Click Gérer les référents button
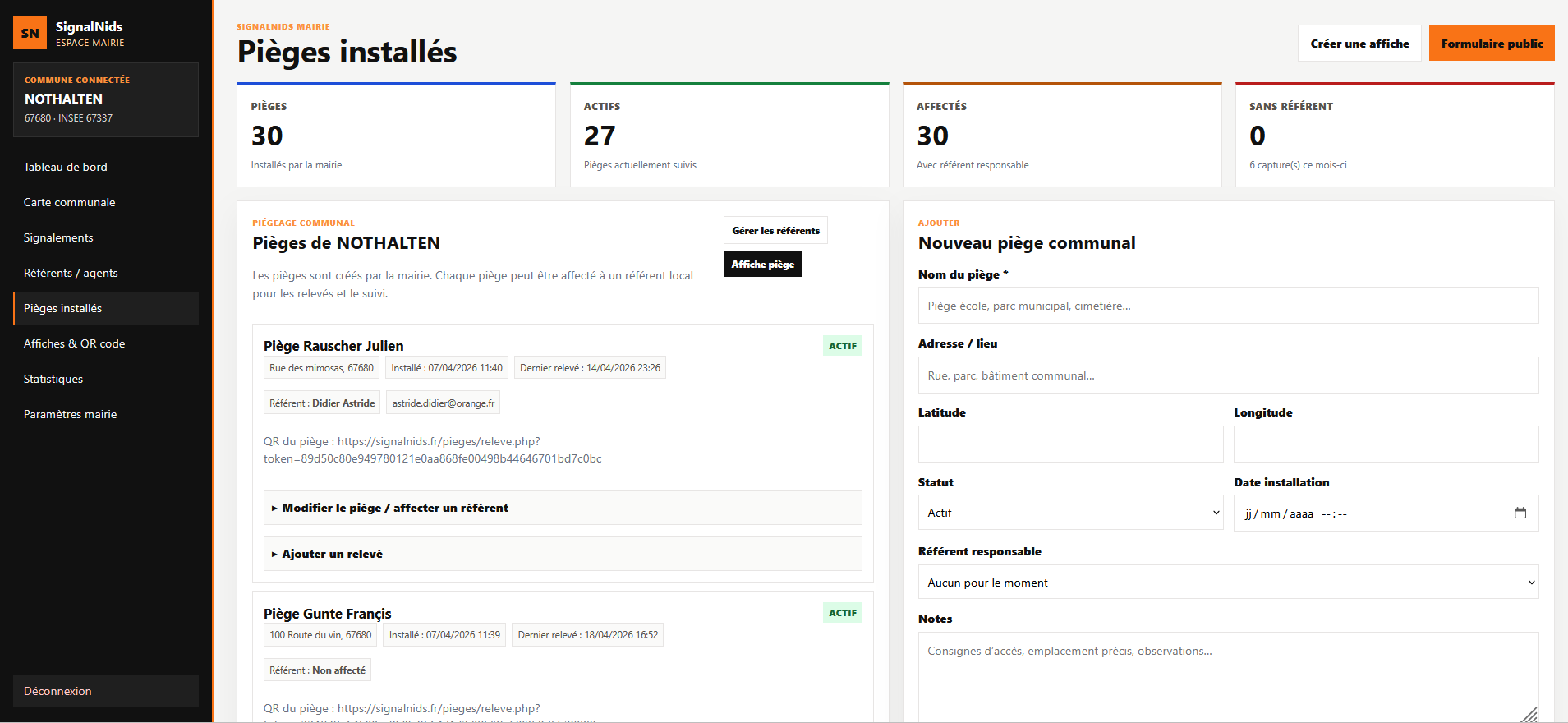 click(775, 231)
